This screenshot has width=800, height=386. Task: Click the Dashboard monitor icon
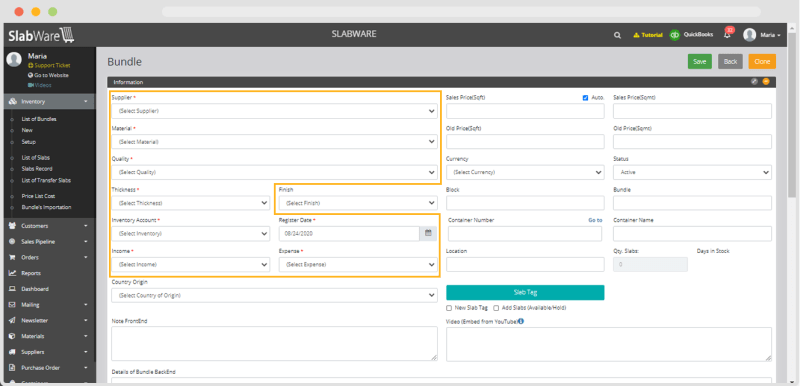(13, 289)
